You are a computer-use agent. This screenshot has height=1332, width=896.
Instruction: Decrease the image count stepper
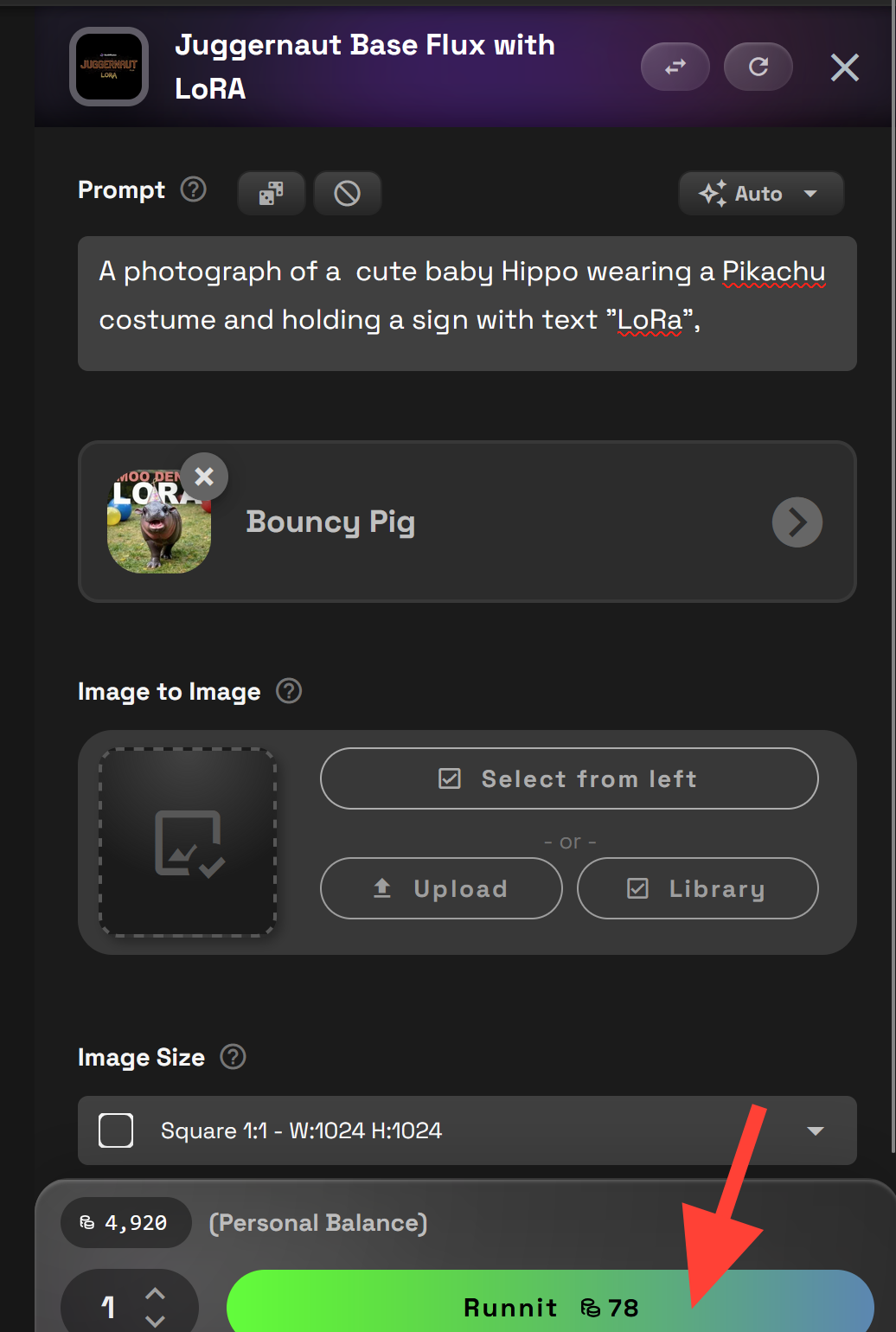[x=155, y=1321]
